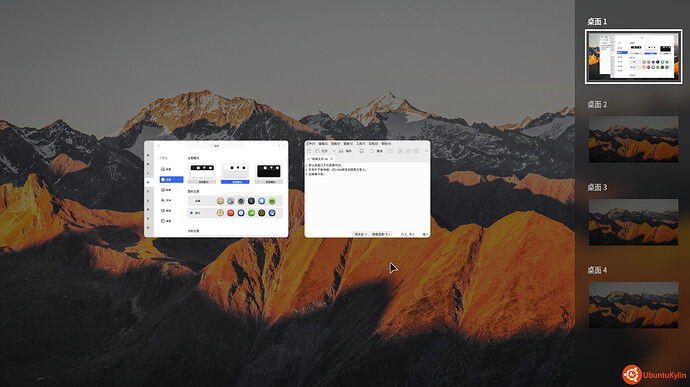The image size is (690, 387).
Task: Click the search field in settings title bar
Action: 217,146
